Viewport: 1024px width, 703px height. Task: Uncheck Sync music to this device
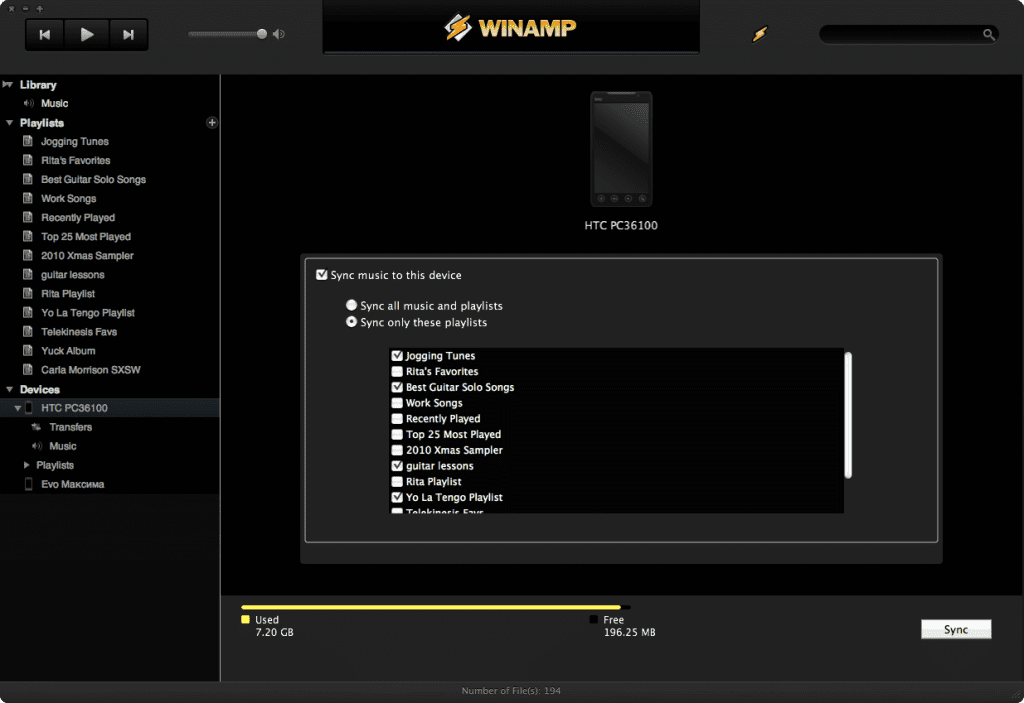pyautogui.click(x=323, y=274)
